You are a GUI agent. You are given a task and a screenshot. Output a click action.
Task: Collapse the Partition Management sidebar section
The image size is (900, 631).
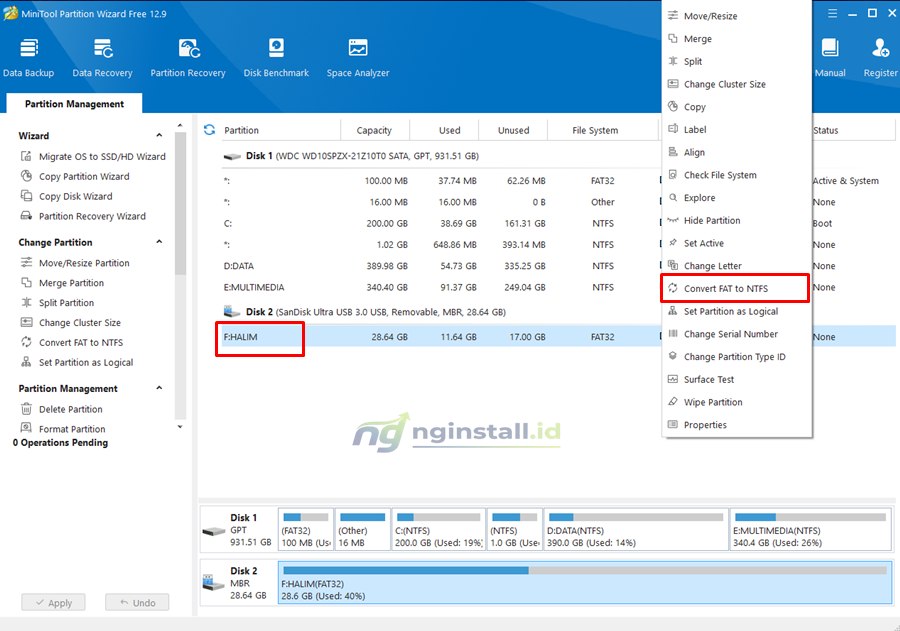pyautogui.click(x=159, y=388)
